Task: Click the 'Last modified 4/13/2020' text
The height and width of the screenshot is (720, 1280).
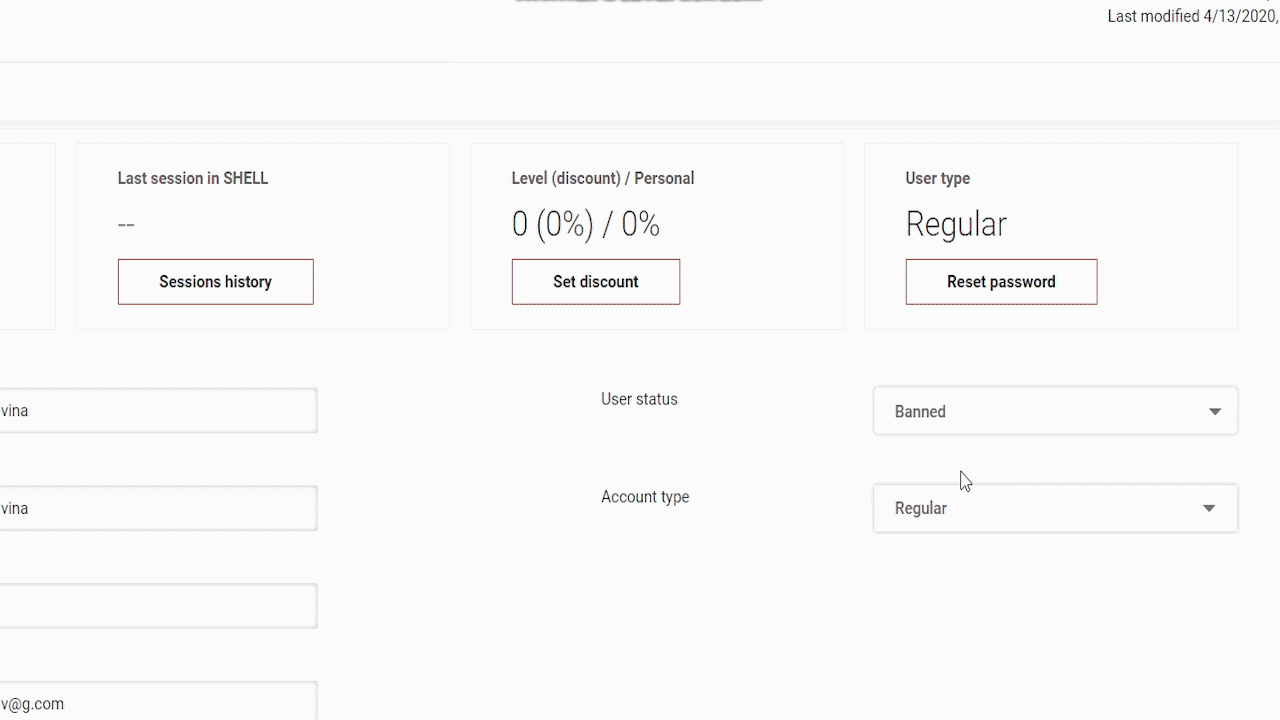Action: 1192,16
